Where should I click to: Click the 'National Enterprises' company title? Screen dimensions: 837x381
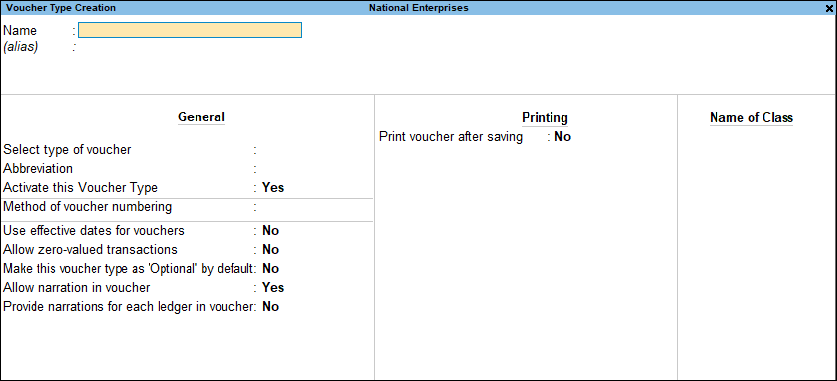click(418, 8)
